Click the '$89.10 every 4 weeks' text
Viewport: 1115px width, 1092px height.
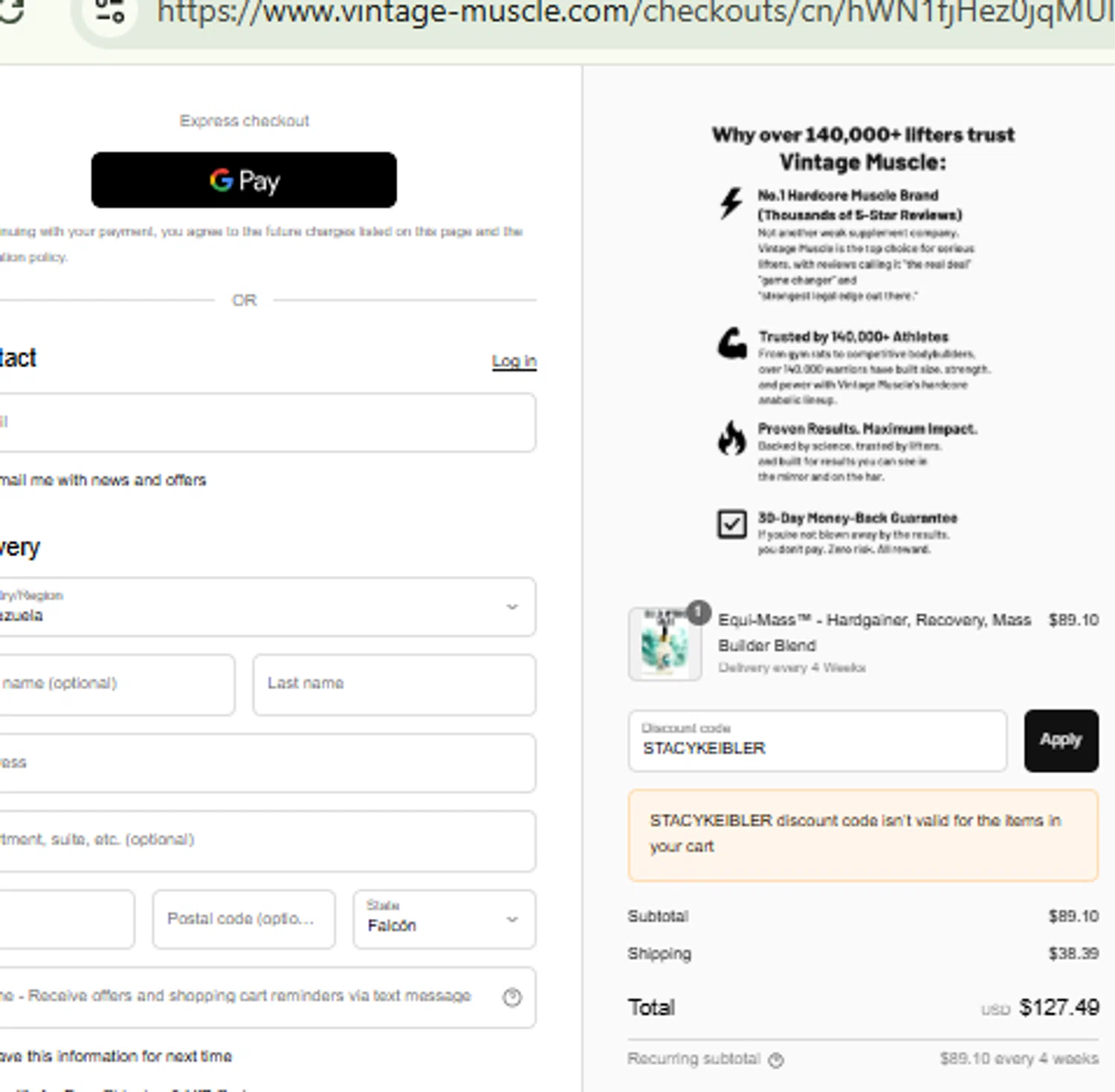pos(1019,1059)
